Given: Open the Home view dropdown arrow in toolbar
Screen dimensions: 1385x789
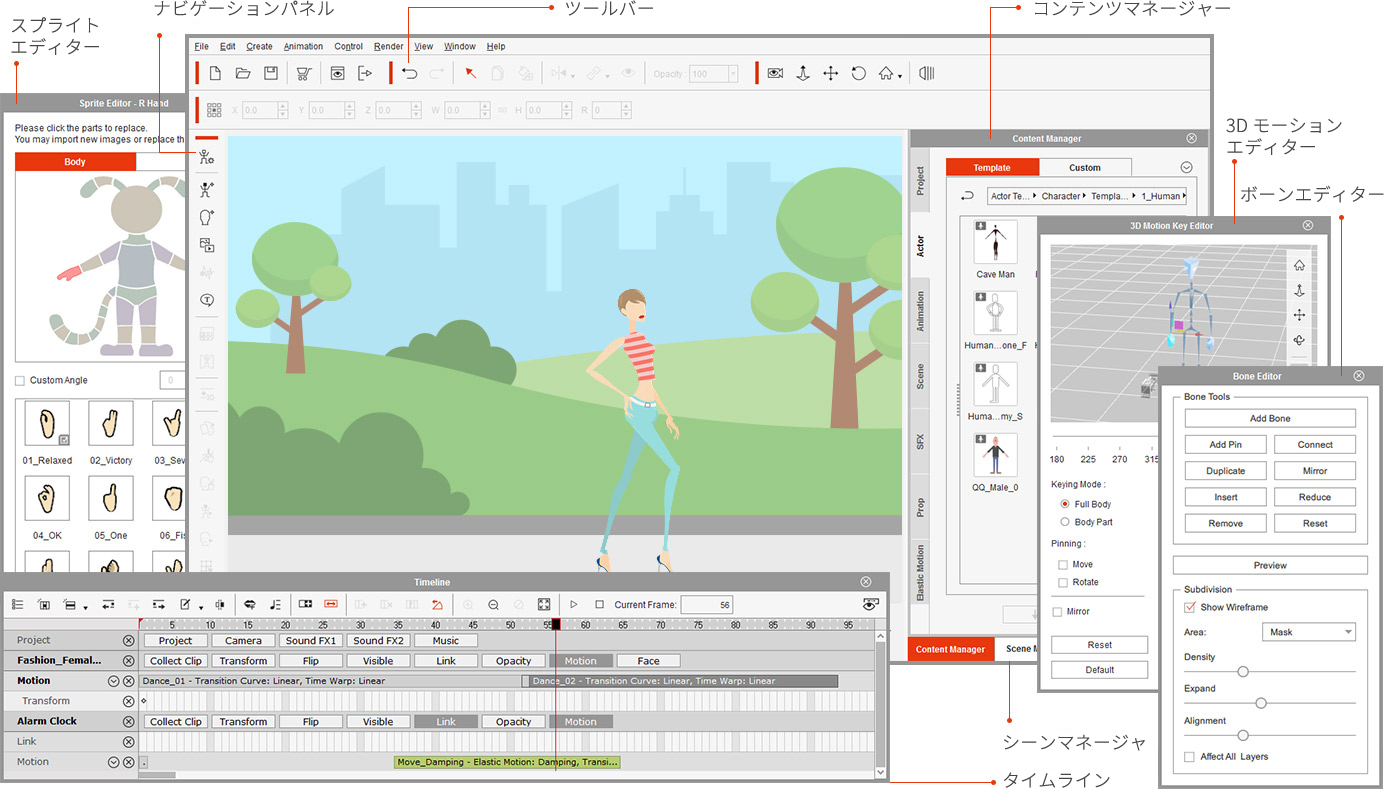Looking at the screenshot, I should tap(900, 76).
